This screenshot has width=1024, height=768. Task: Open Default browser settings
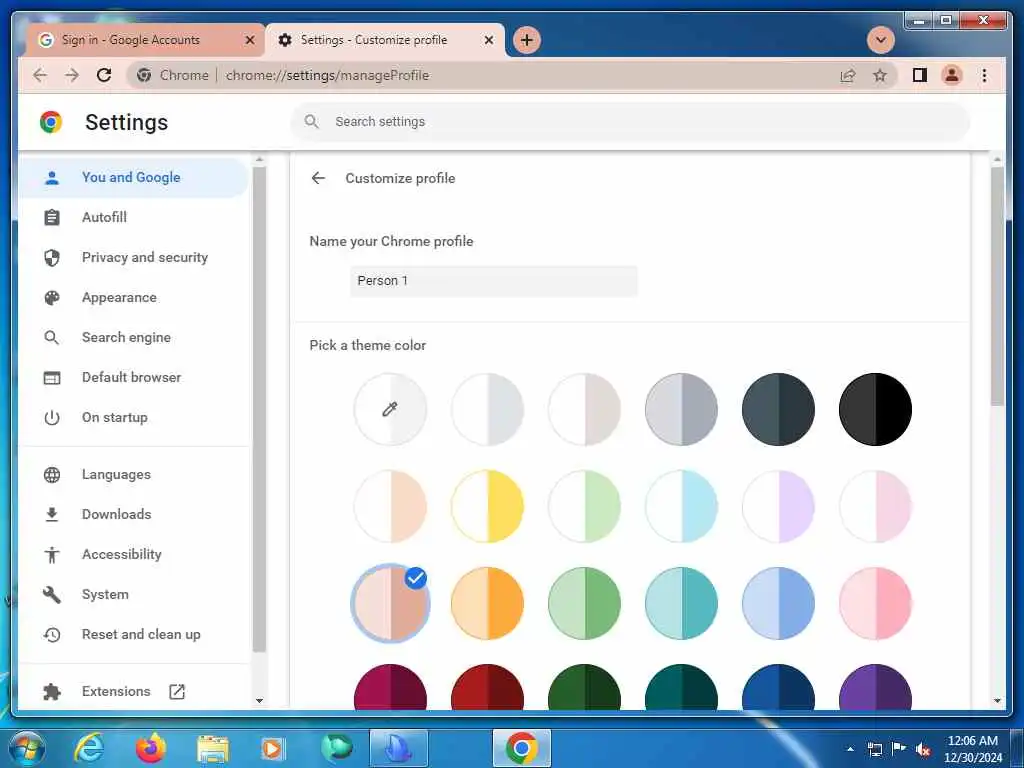pos(133,377)
